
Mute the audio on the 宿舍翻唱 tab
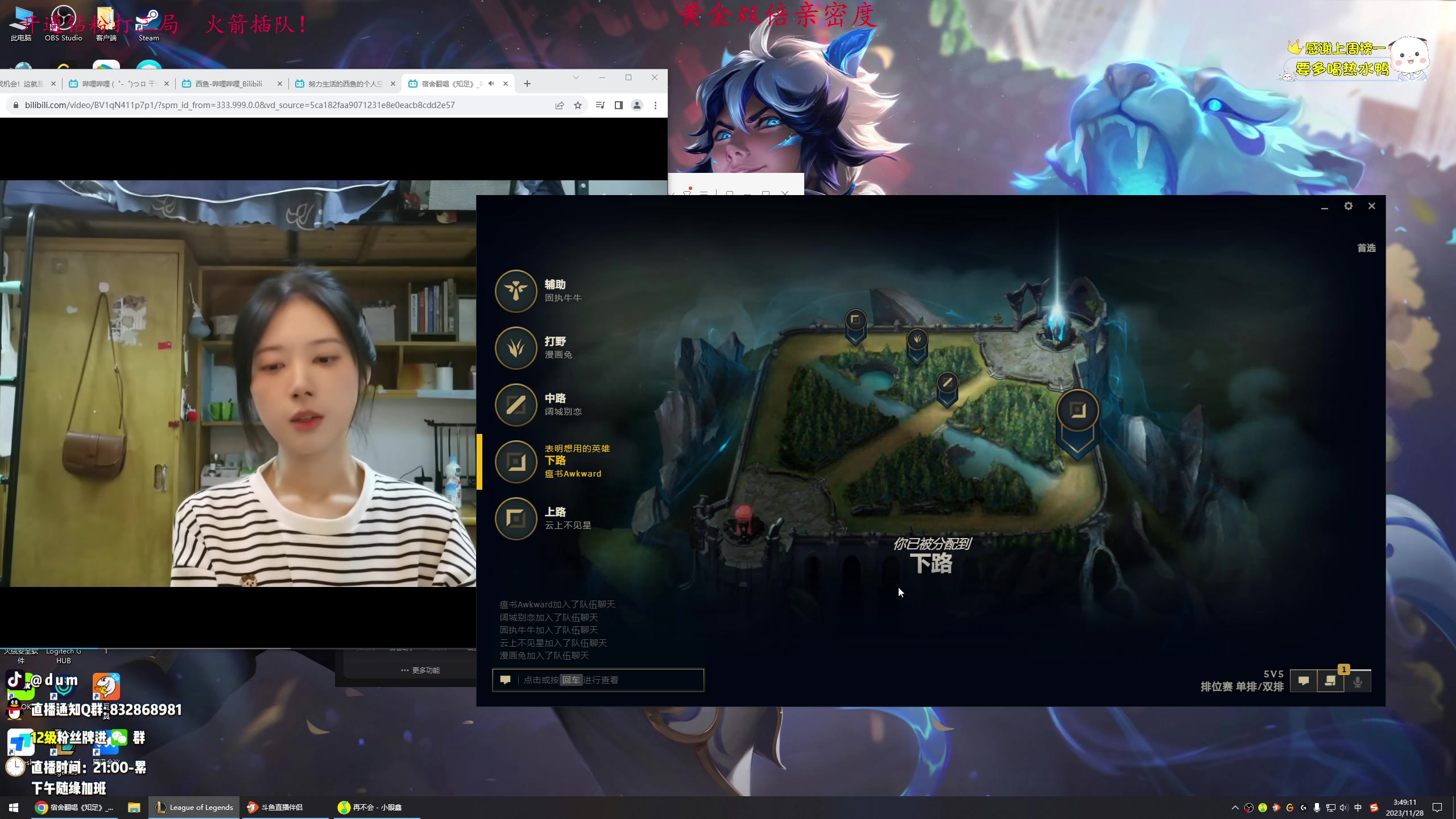pos(491,84)
